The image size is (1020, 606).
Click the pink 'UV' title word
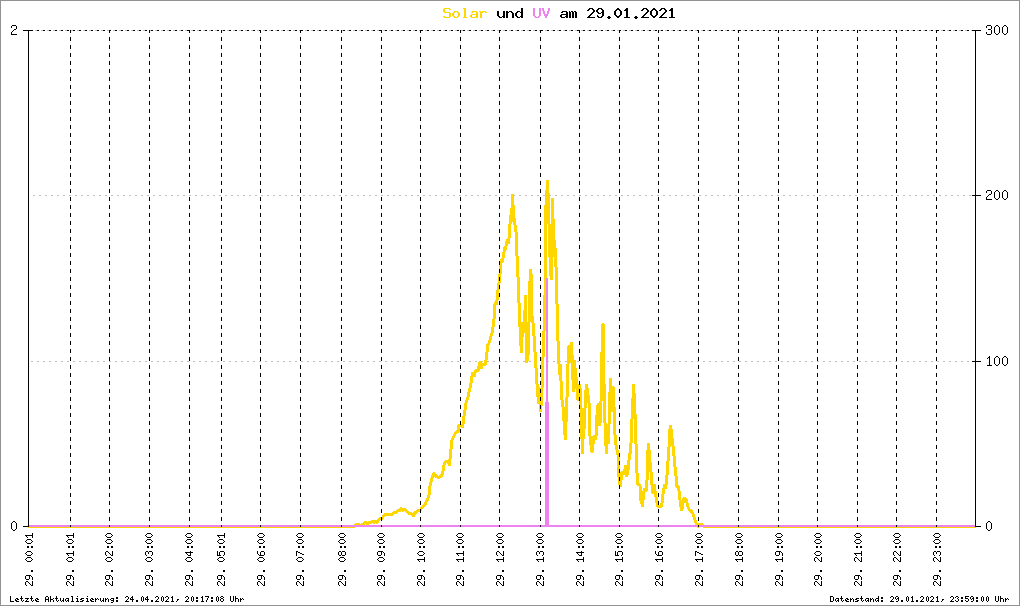pos(541,13)
